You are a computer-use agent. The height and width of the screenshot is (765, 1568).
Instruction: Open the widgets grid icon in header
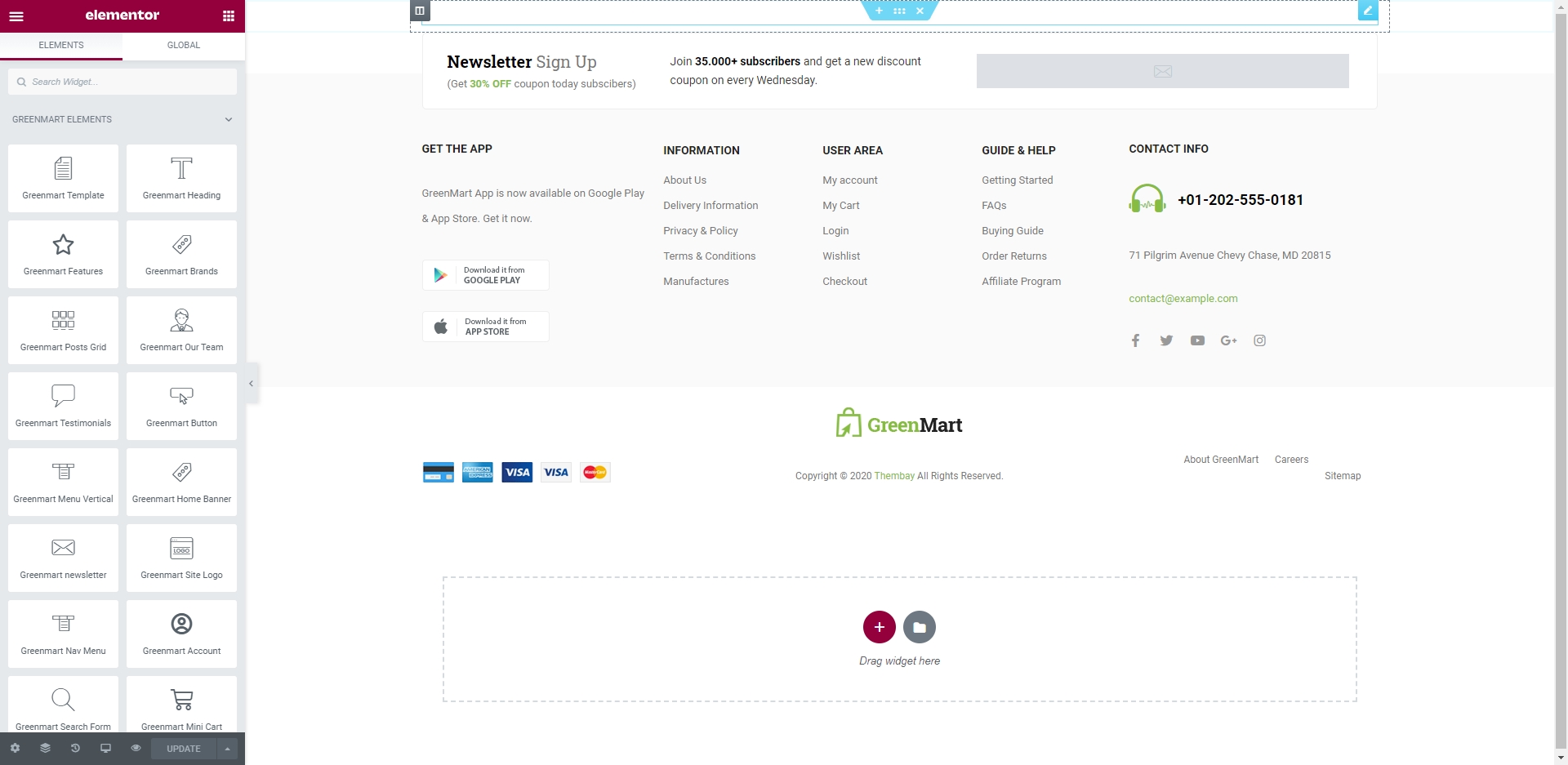click(229, 16)
